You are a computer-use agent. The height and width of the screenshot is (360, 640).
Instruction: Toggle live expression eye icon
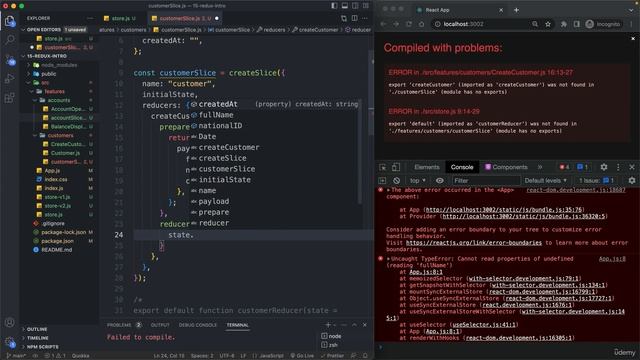pos(440,180)
